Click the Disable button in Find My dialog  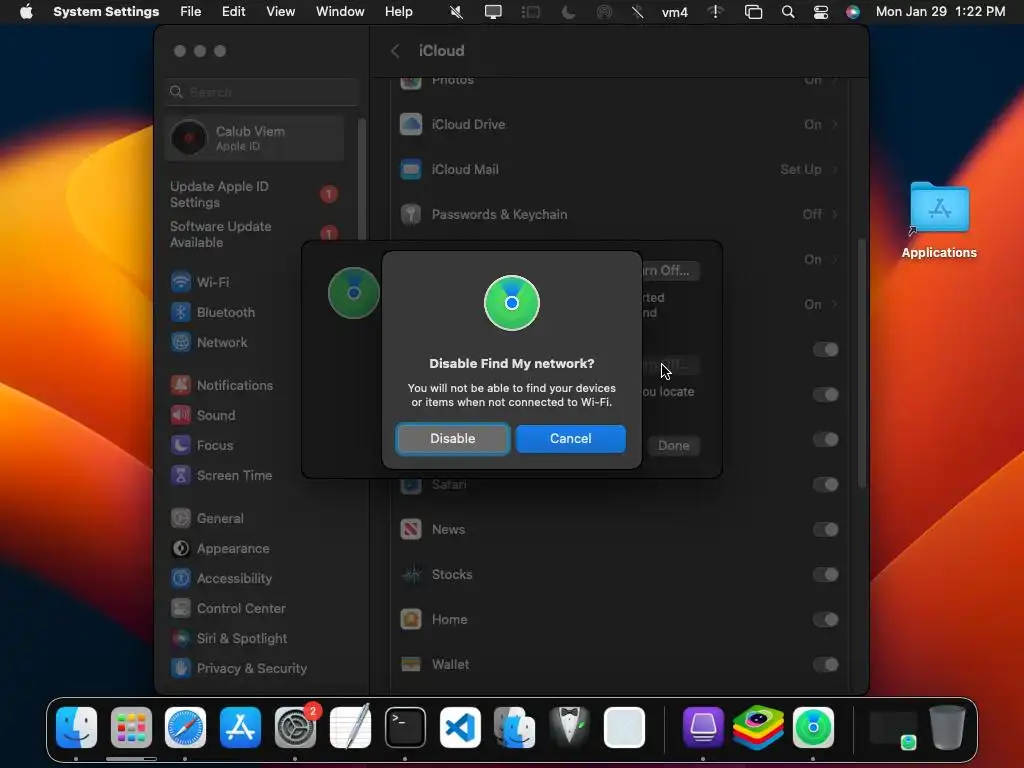click(453, 438)
